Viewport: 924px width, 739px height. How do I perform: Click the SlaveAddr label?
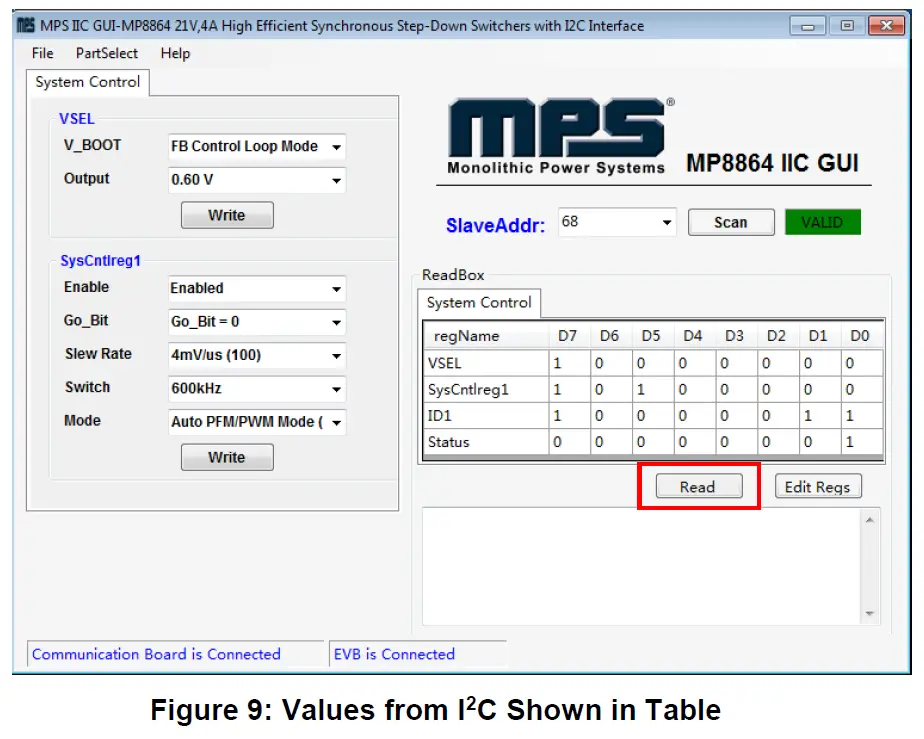(496, 225)
